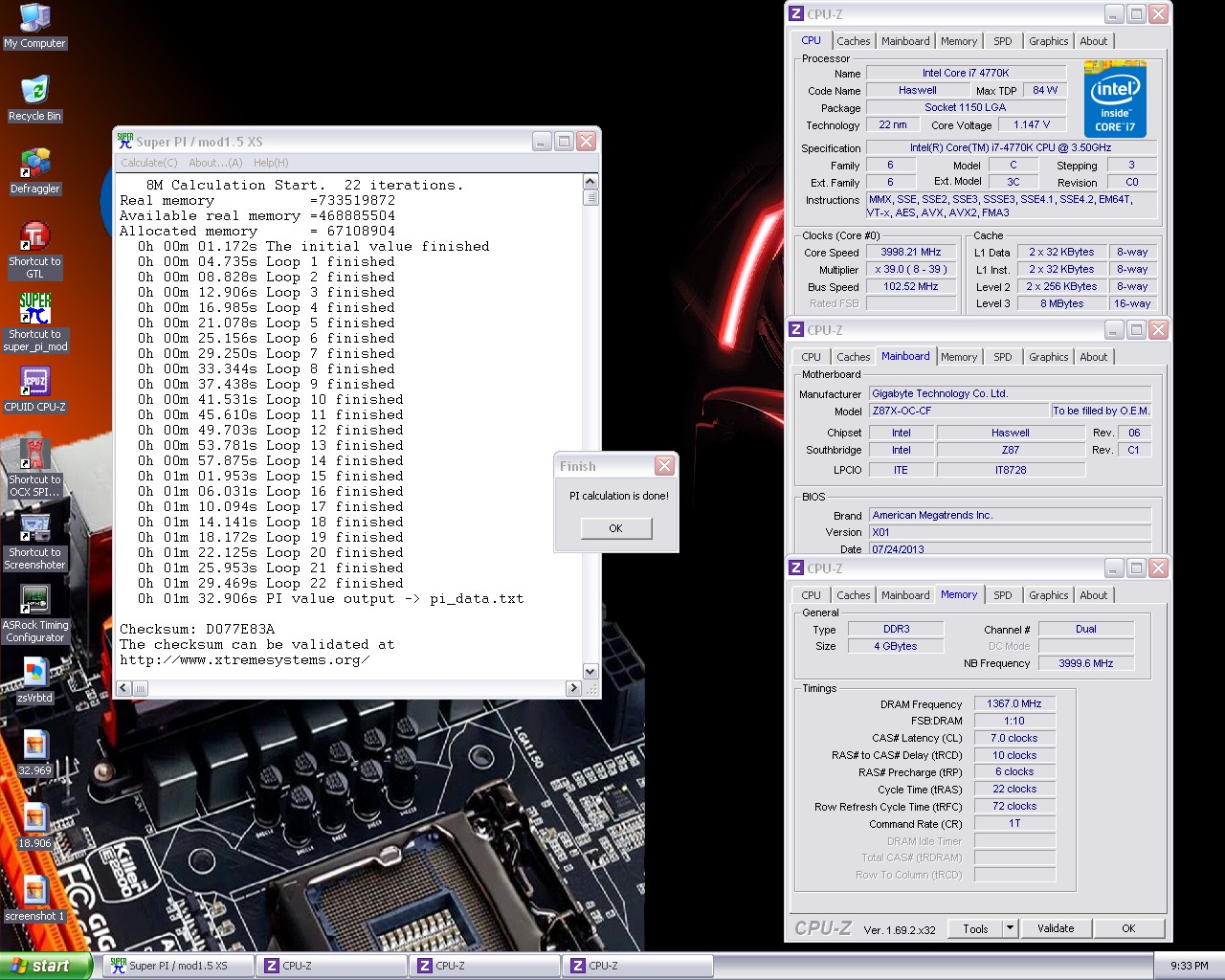Click OK in the Finish dialog

[615, 528]
